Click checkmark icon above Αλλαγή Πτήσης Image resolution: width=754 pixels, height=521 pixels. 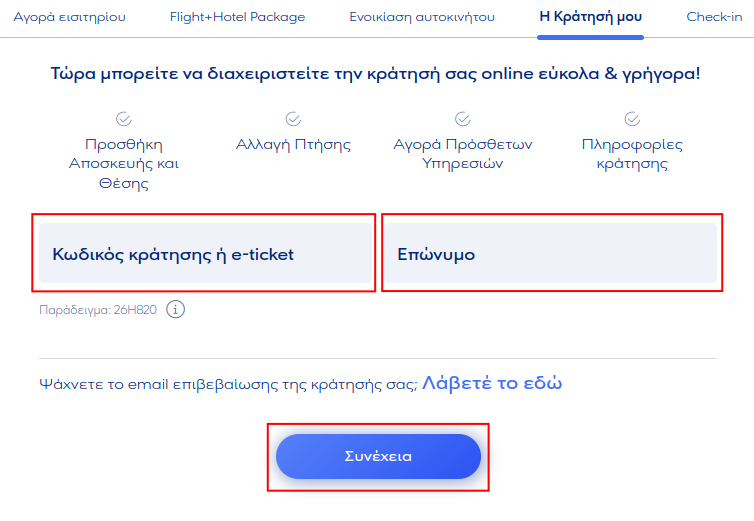[x=293, y=119]
